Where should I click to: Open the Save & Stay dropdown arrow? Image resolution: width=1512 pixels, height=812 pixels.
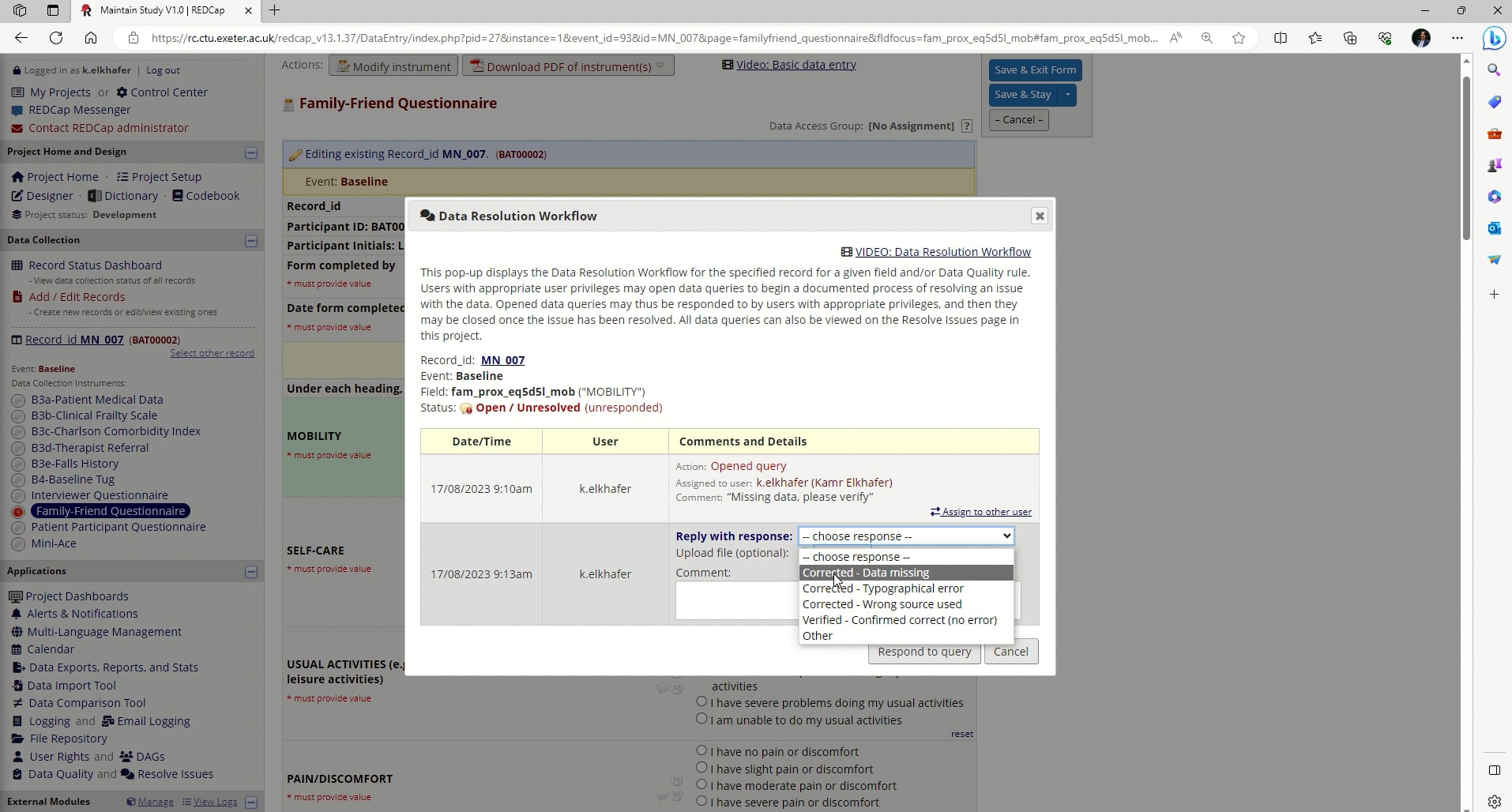click(x=1068, y=95)
